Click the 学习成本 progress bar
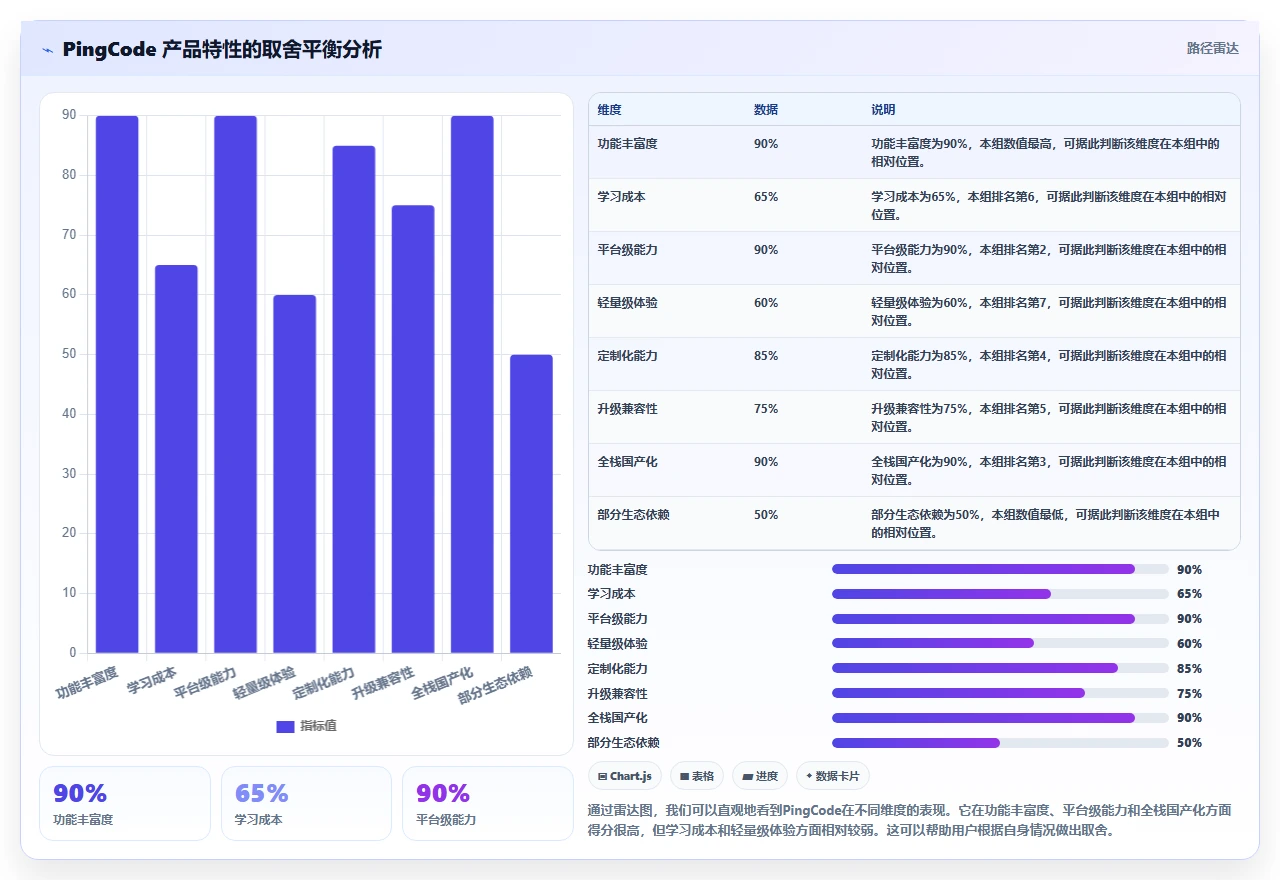This screenshot has height=880, width=1280. (1000, 594)
